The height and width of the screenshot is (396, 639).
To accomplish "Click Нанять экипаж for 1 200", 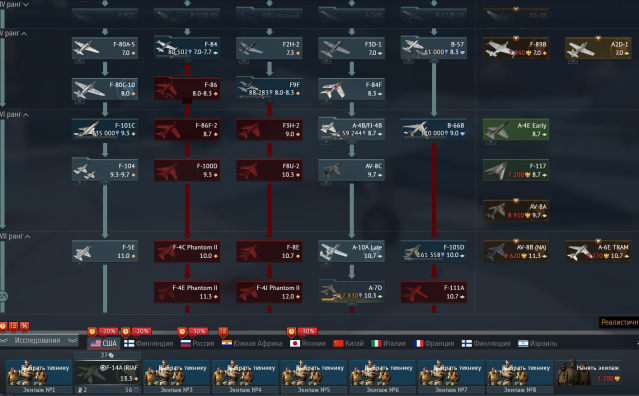I will (589, 373).
